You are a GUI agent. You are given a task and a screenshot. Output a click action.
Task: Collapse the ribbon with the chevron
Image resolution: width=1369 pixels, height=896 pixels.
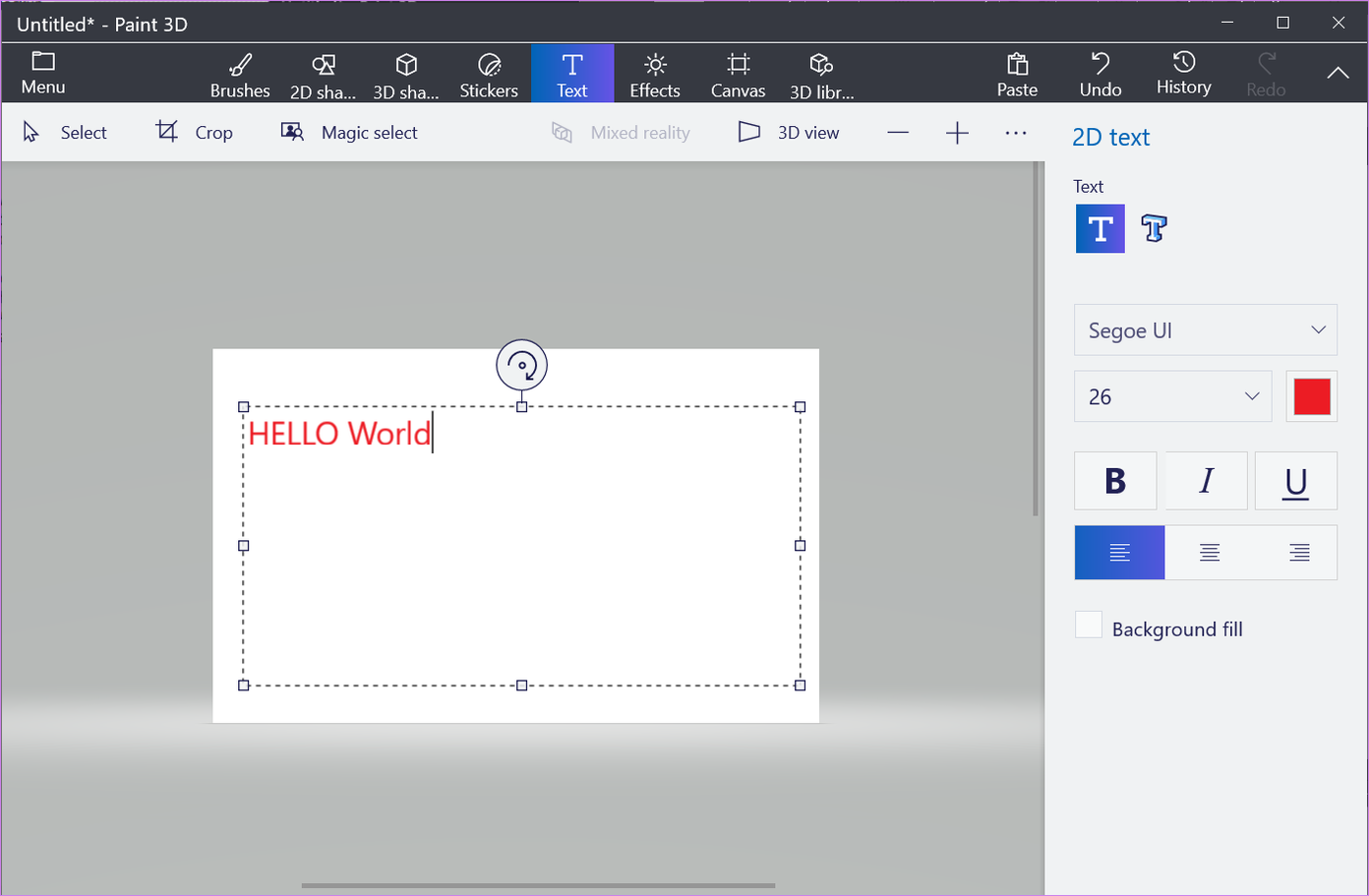click(1337, 73)
